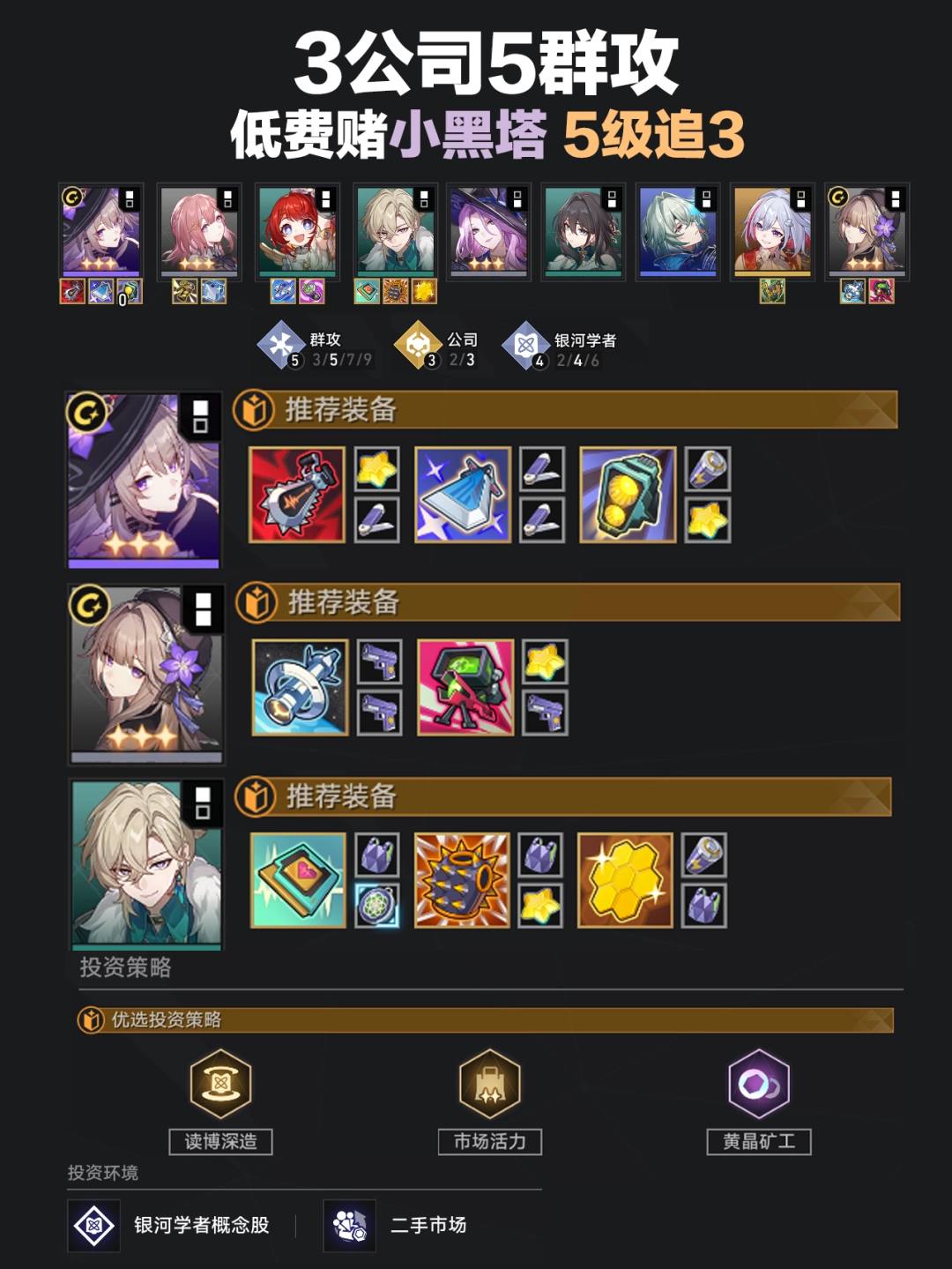Click the red-haired character portrait in lineup

tap(297, 232)
